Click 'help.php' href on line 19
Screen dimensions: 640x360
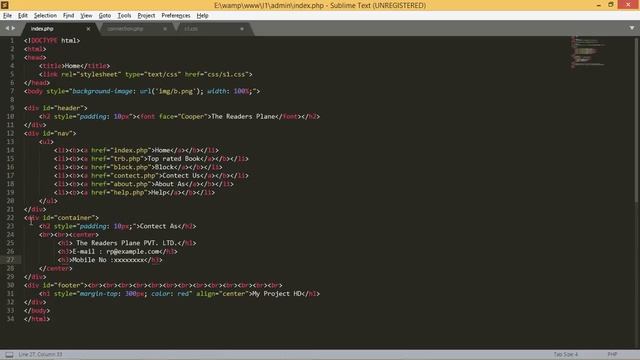[129, 192]
